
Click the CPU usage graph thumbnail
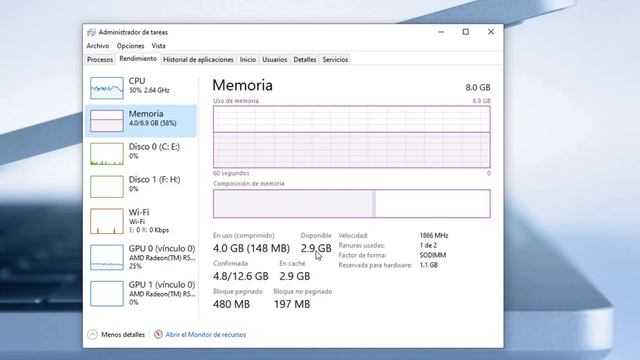[x=107, y=88]
